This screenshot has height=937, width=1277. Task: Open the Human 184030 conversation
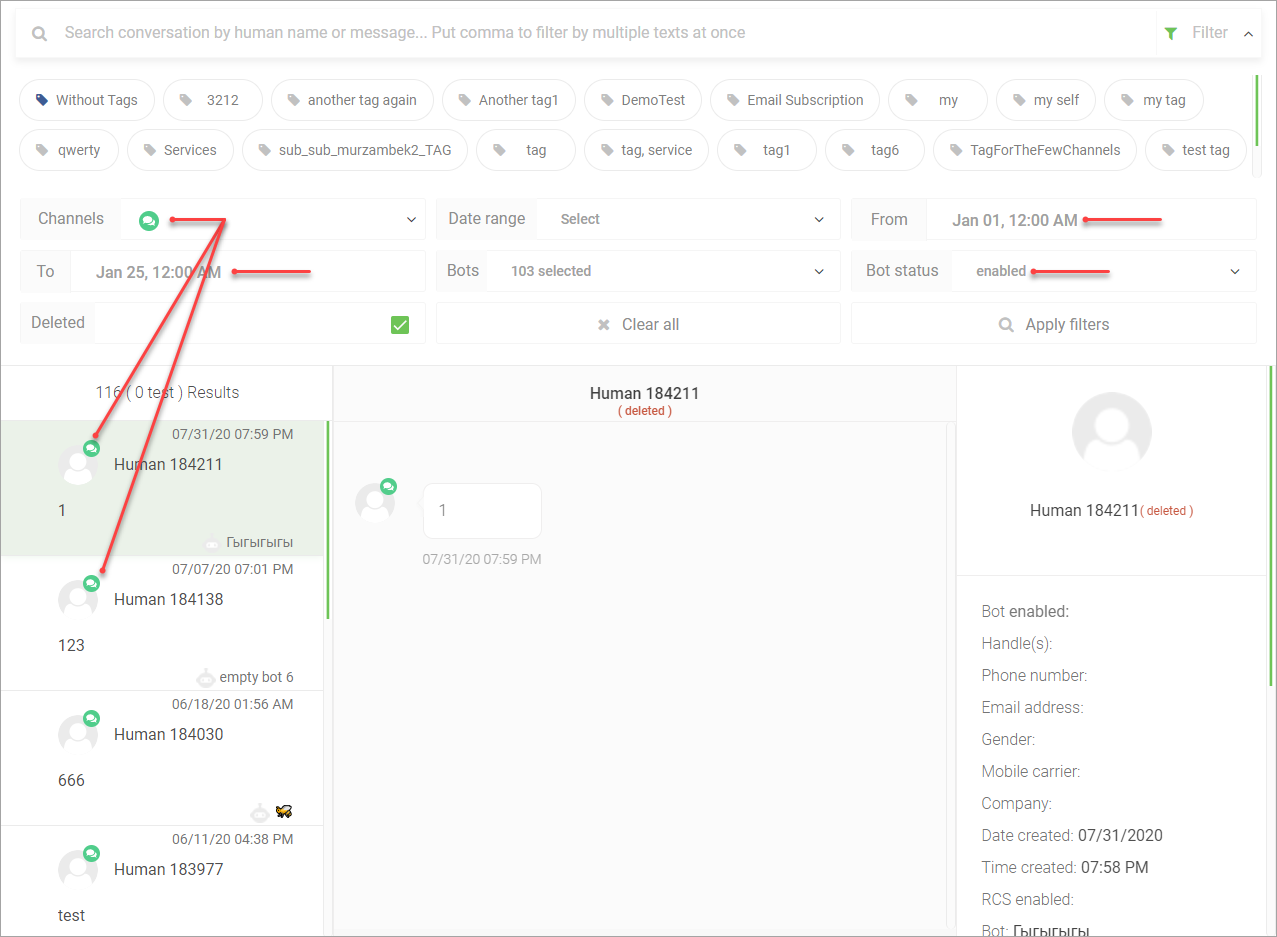[x=162, y=758]
